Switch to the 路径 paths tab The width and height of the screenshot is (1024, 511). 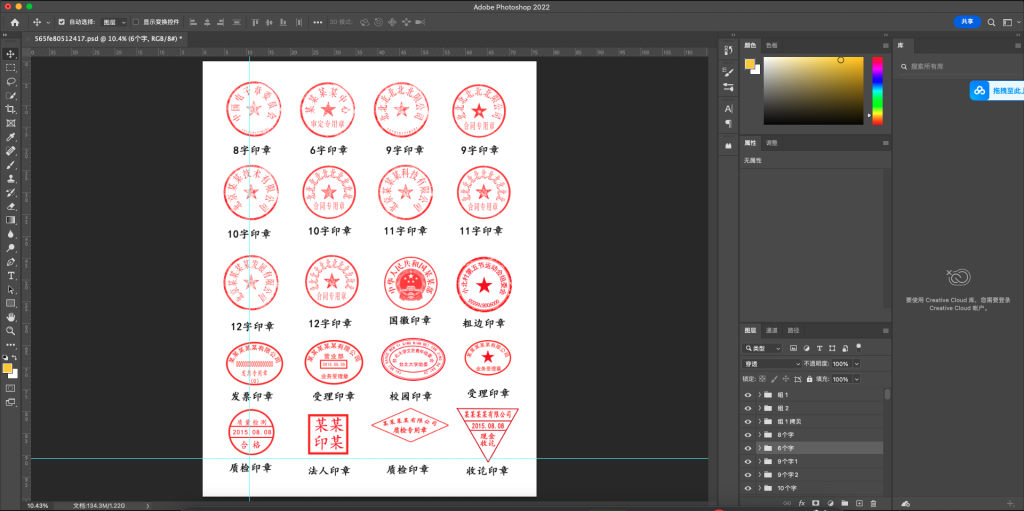click(x=793, y=331)
